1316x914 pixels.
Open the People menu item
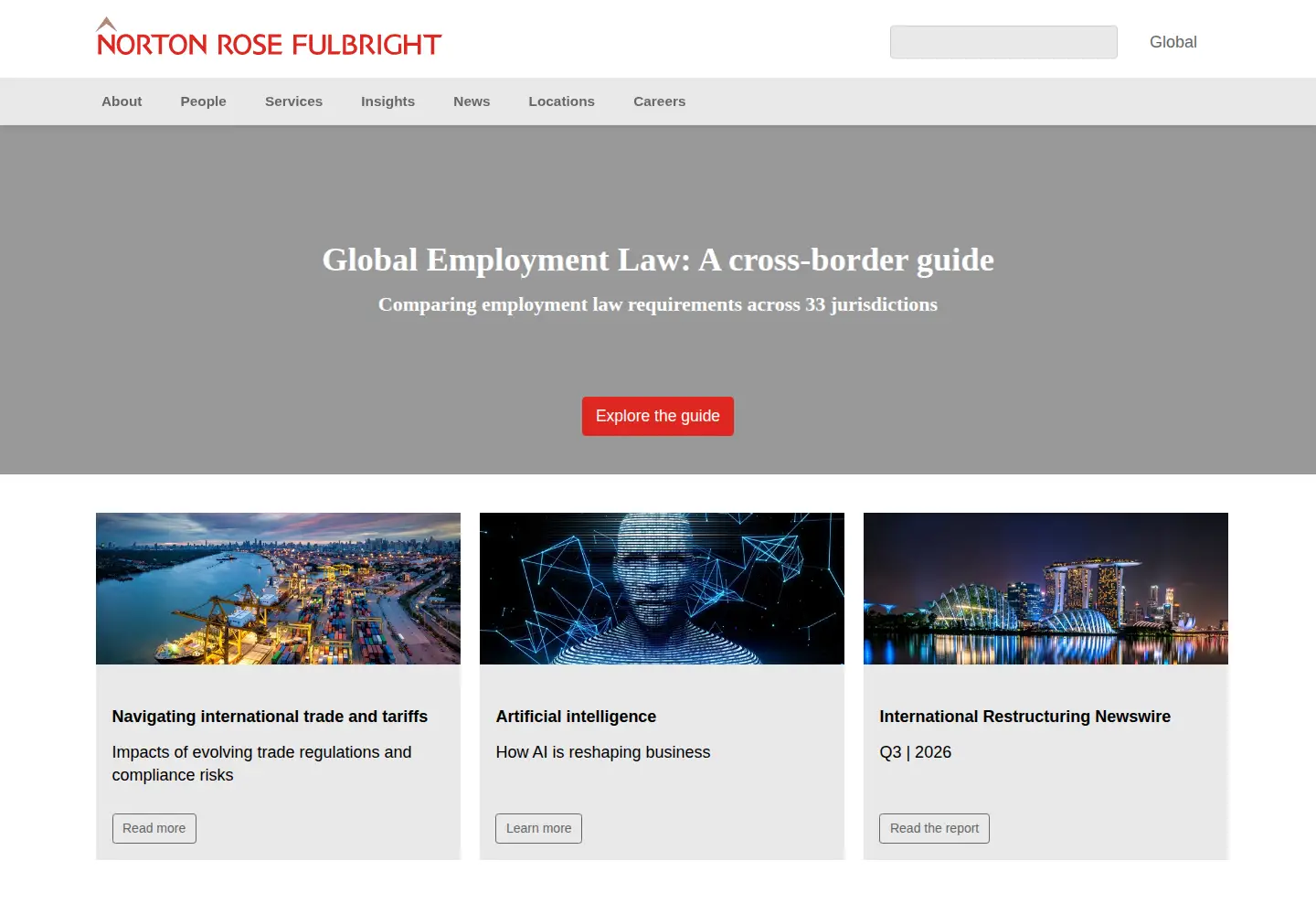203,101
